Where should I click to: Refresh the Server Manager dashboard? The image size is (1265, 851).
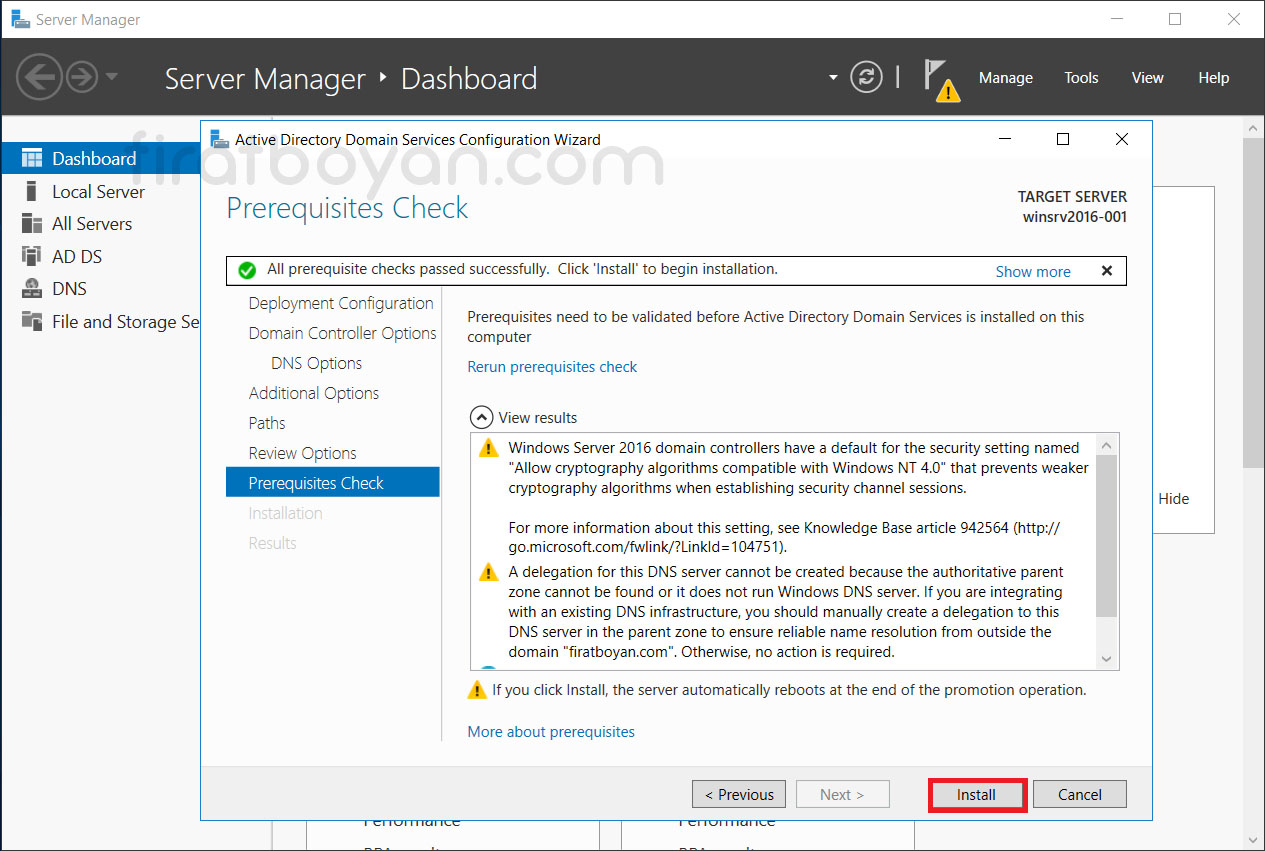coord(866,77)
